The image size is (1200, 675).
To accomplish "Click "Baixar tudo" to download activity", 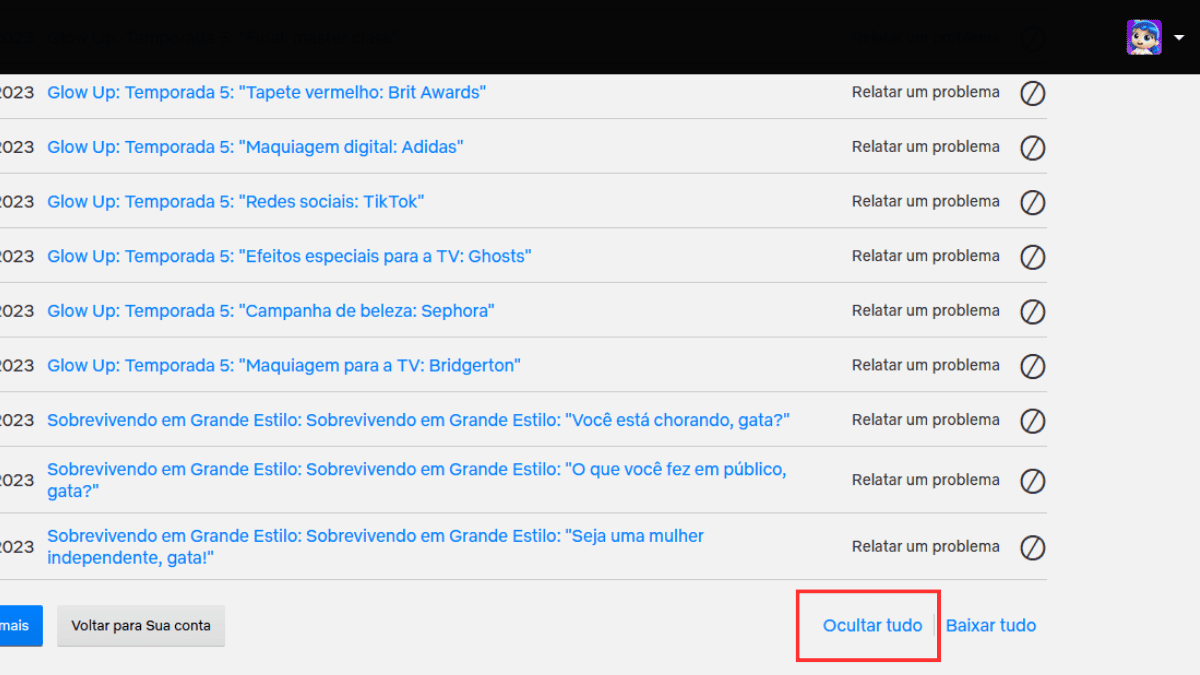I will tap(991, 625).
